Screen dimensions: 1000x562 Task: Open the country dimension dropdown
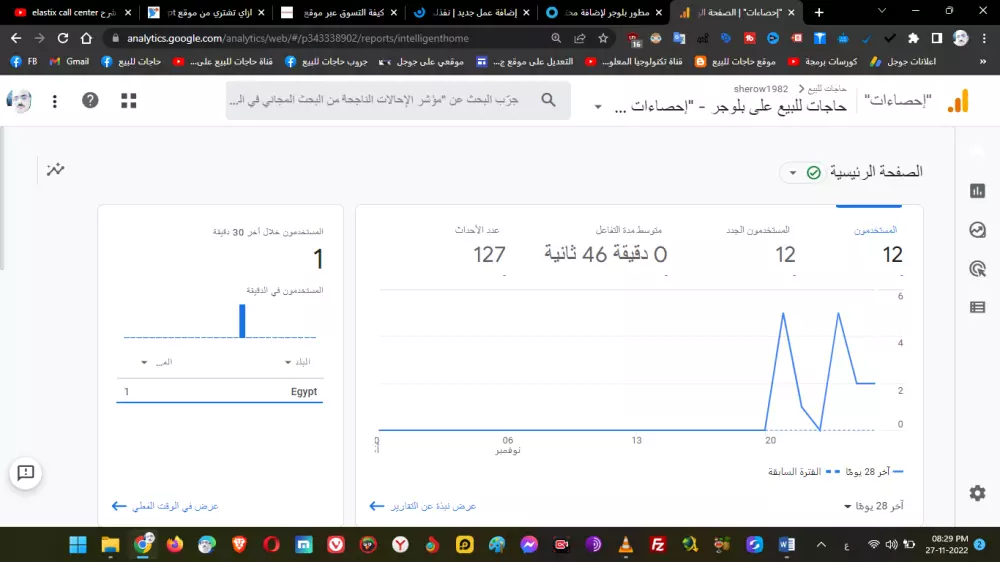pos(297,362)
